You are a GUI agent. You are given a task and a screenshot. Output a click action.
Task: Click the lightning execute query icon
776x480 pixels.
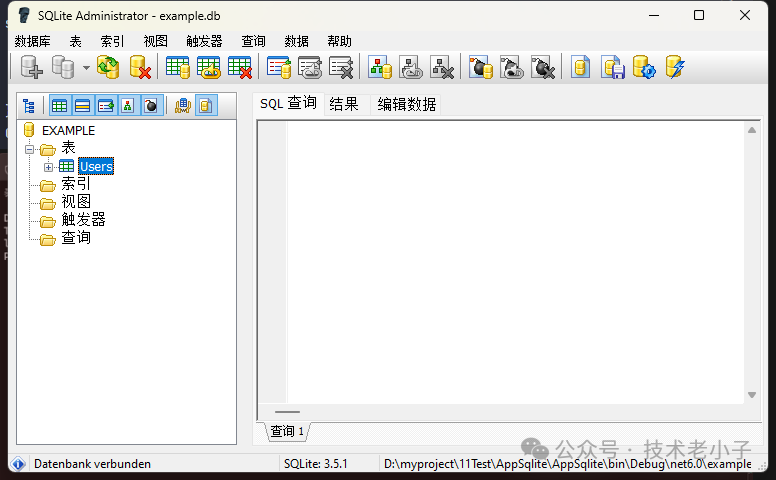coord(675,67)
